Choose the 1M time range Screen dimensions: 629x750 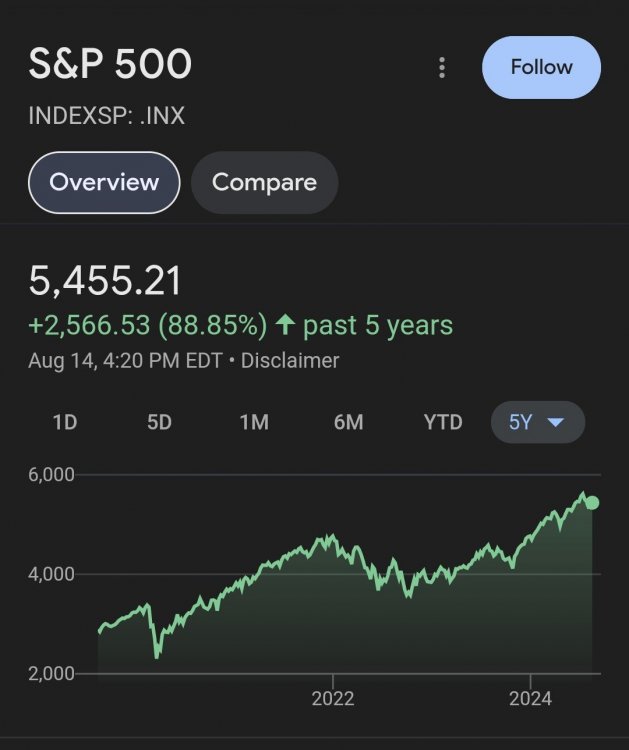254,422
